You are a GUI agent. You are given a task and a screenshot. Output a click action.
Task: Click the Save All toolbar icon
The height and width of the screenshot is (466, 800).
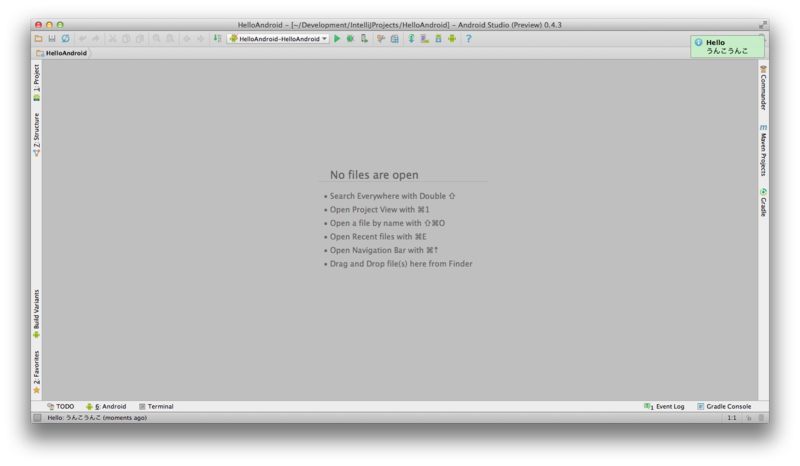pyautogui.click(x=52, y=39)
